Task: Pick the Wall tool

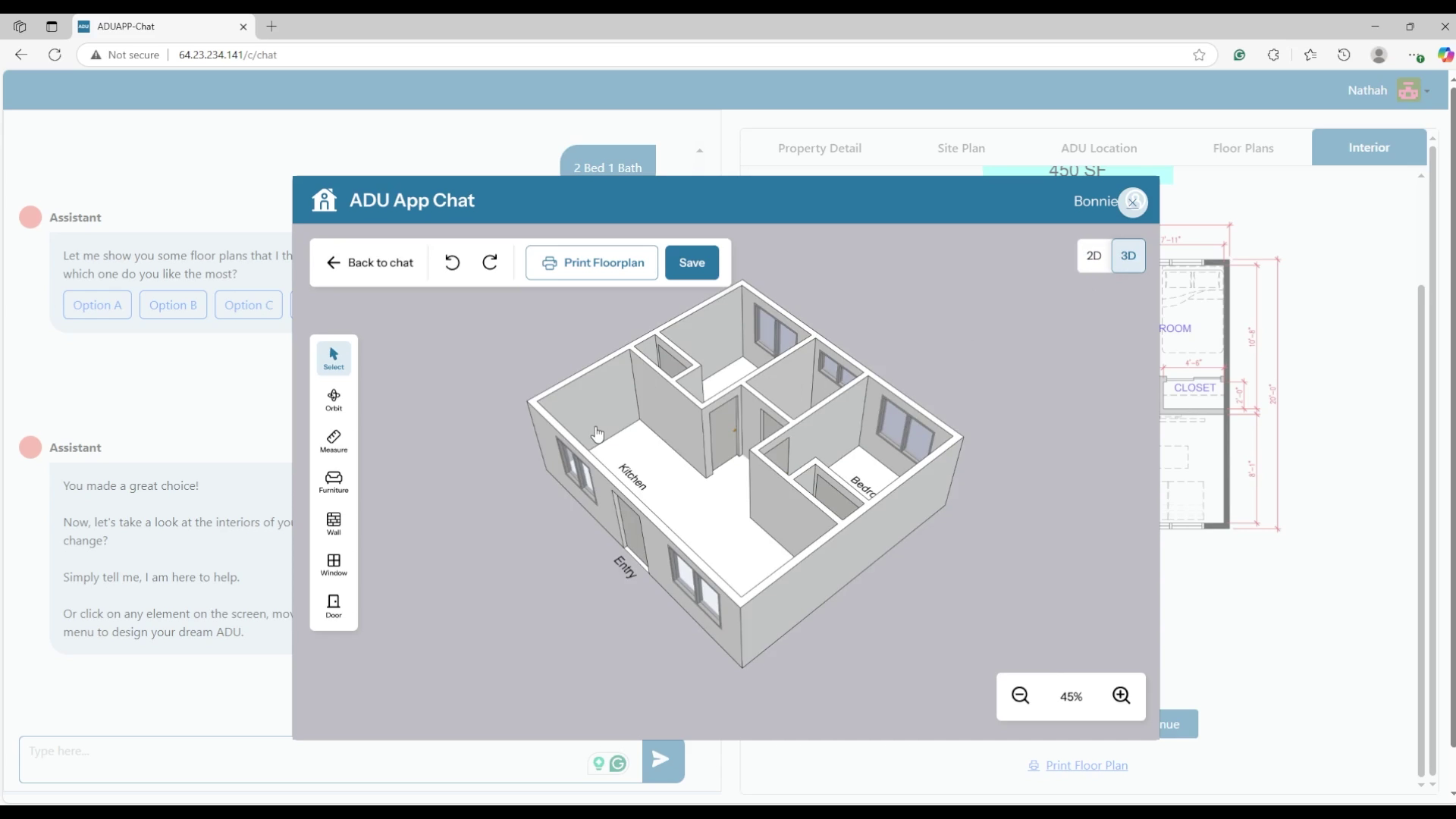Action: 334,523
